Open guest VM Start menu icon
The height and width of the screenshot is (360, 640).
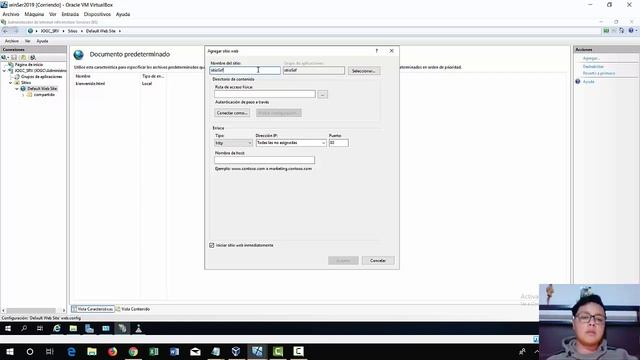click(8, 329)
